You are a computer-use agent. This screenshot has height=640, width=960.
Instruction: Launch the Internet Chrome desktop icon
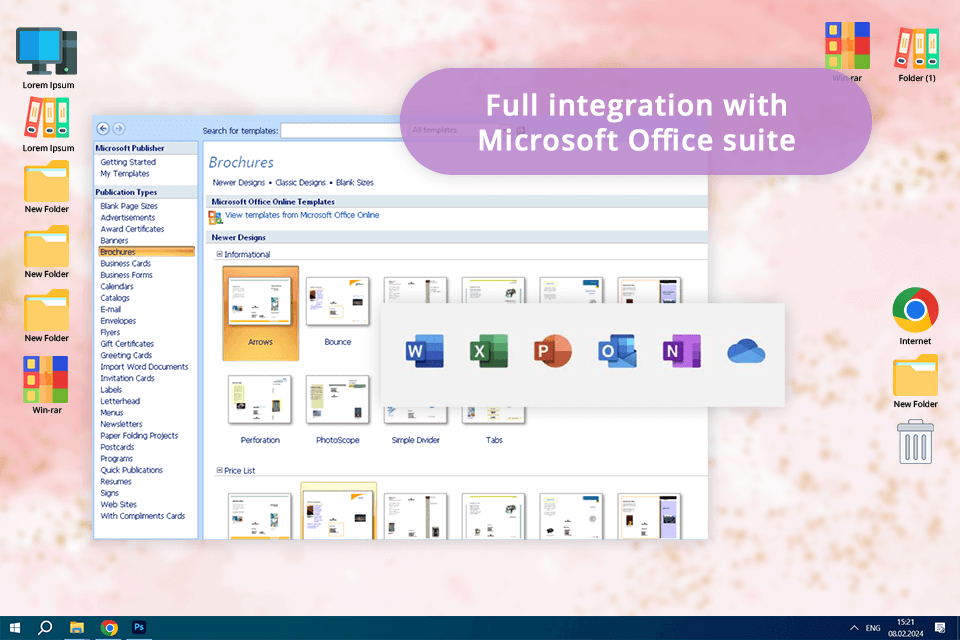coord(915,310)
